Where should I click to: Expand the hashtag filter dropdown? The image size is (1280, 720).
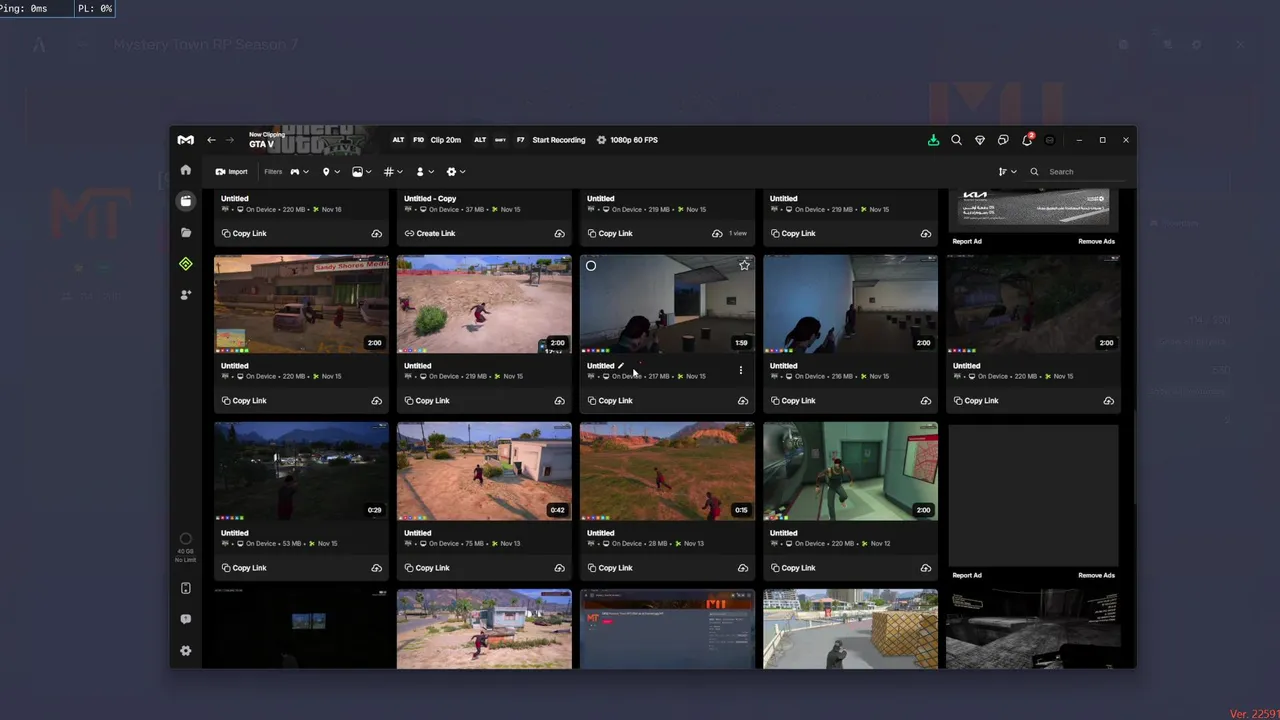point(393,172)
